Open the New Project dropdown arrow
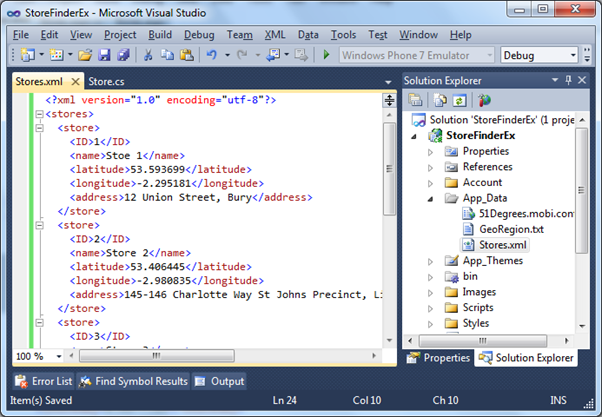The height and width of the screenshot is (418, 604). 42,55
